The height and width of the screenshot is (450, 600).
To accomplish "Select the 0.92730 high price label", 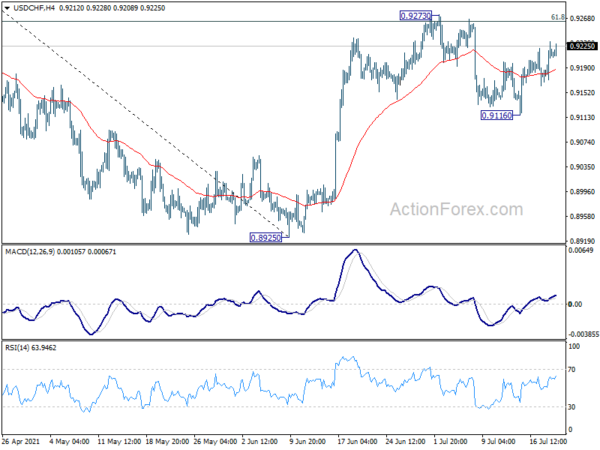I will [x=416, y=16].
